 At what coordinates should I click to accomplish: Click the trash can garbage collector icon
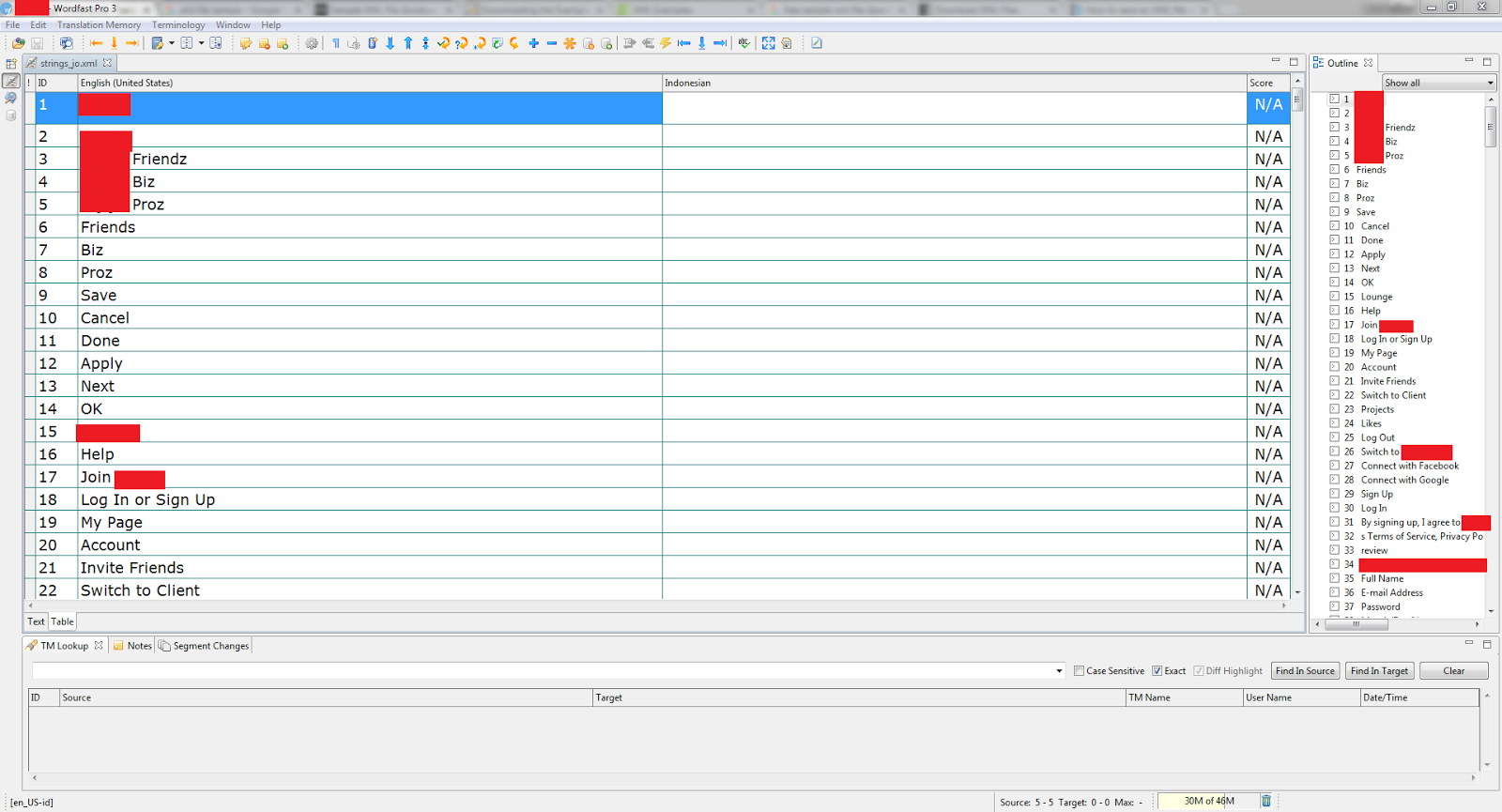click(x=1266, y=801)
